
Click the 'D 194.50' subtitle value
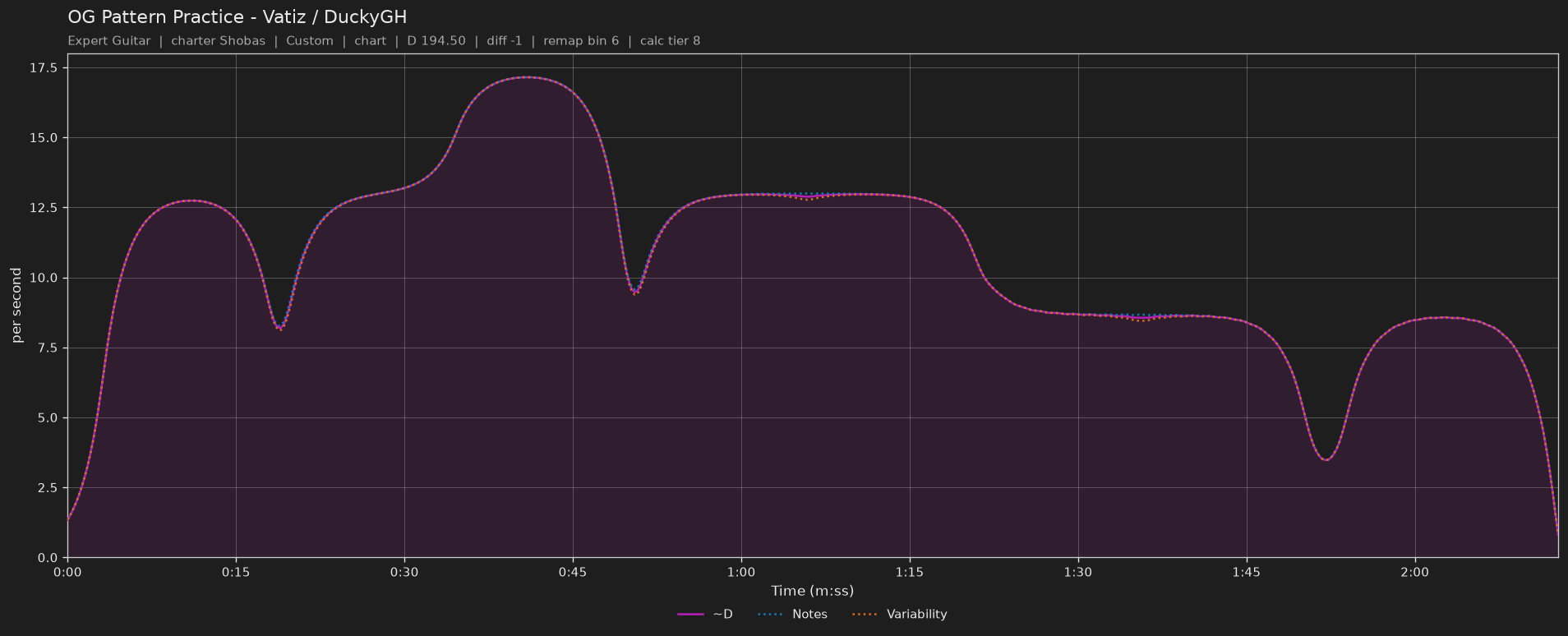[436, 41]
